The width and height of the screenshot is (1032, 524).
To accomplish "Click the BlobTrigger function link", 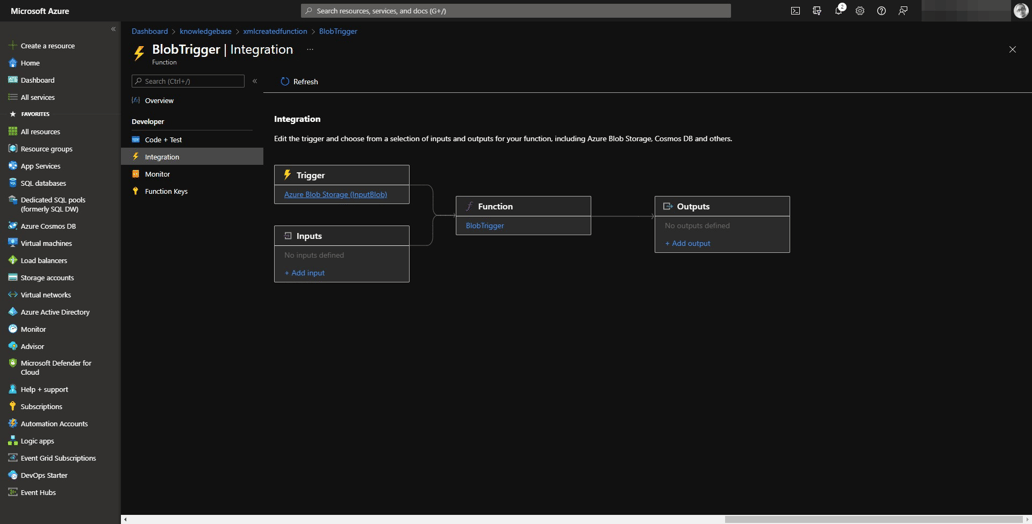I will click(x=485, y=225).
